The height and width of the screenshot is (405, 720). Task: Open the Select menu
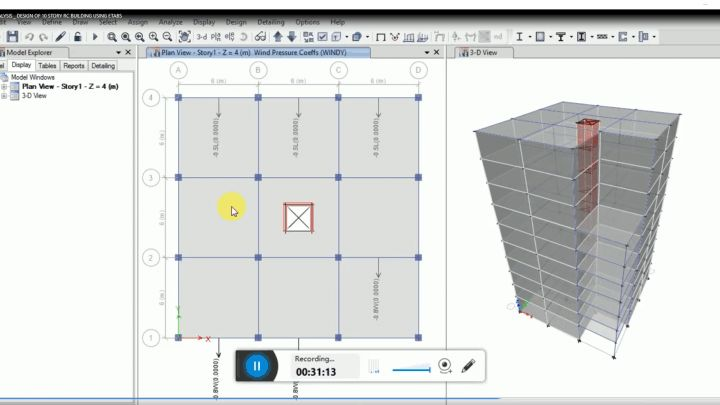(108, 22)
